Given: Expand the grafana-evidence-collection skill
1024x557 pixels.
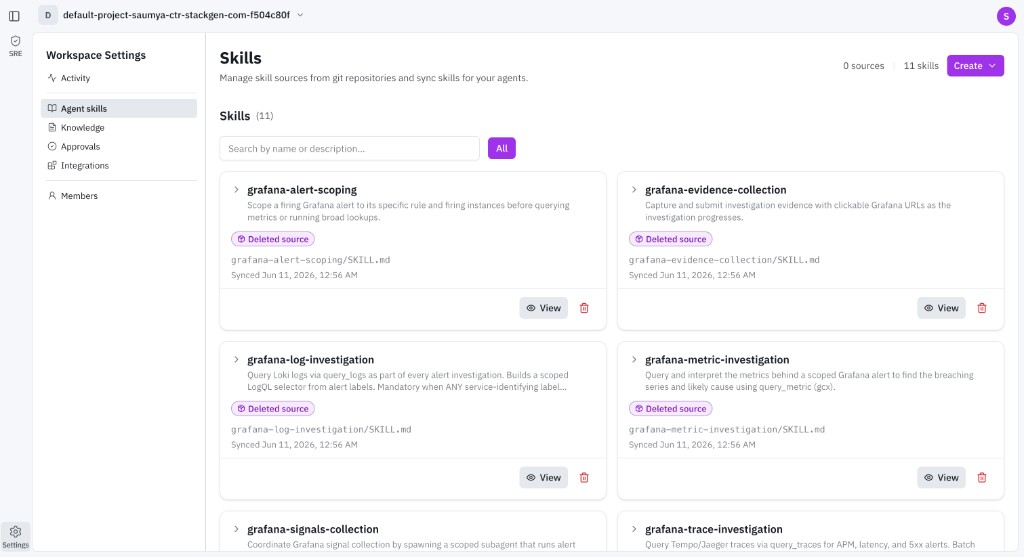Looking at the screenshot, I should click(634, 190).
